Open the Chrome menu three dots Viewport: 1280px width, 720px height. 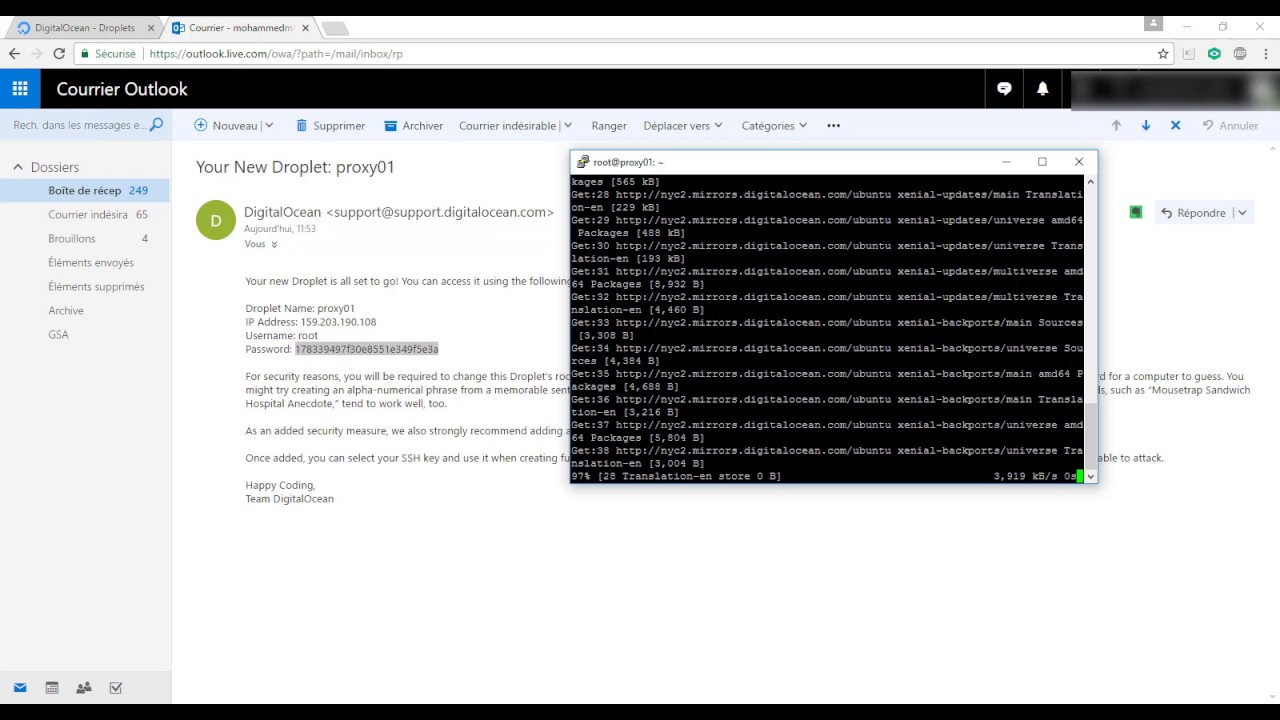pos(1266,54)
